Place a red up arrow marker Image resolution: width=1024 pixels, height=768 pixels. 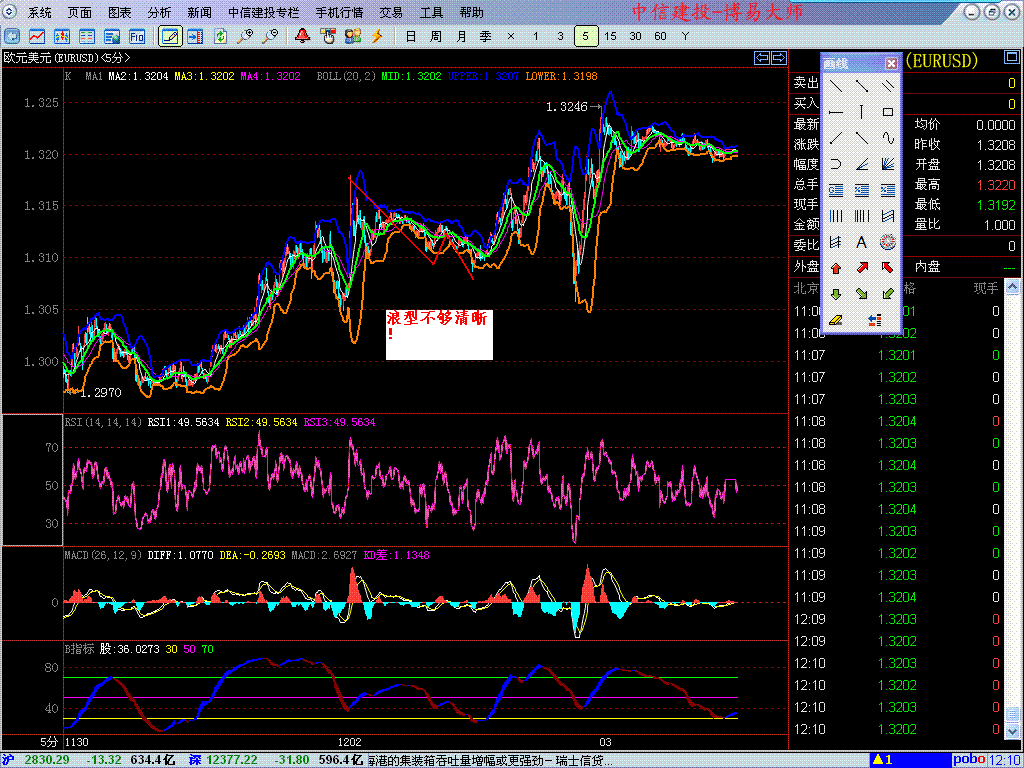coord(836,268)
